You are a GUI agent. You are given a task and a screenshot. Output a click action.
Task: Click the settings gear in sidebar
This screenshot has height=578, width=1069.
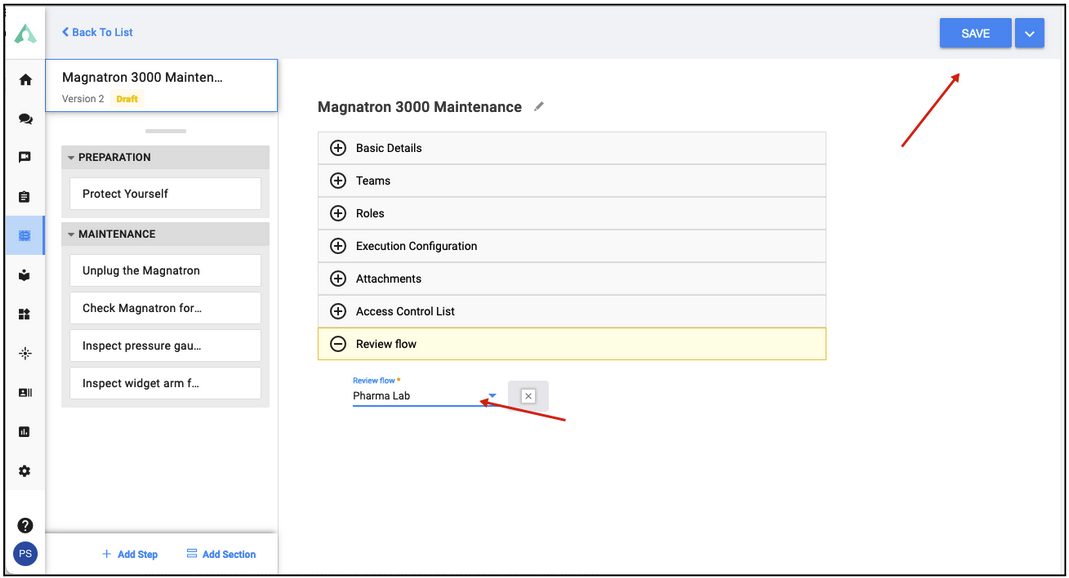(25, 471)
